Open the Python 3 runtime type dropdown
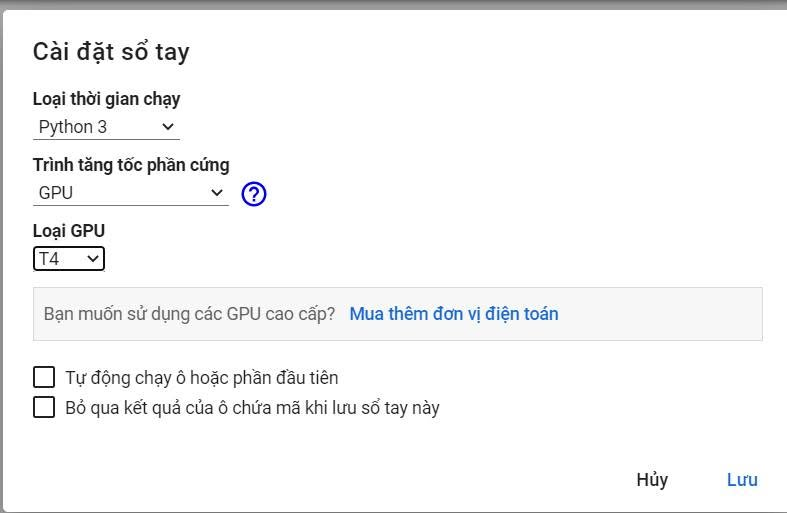This screenshot has height=513, width=787. click(x=106, y=127)
